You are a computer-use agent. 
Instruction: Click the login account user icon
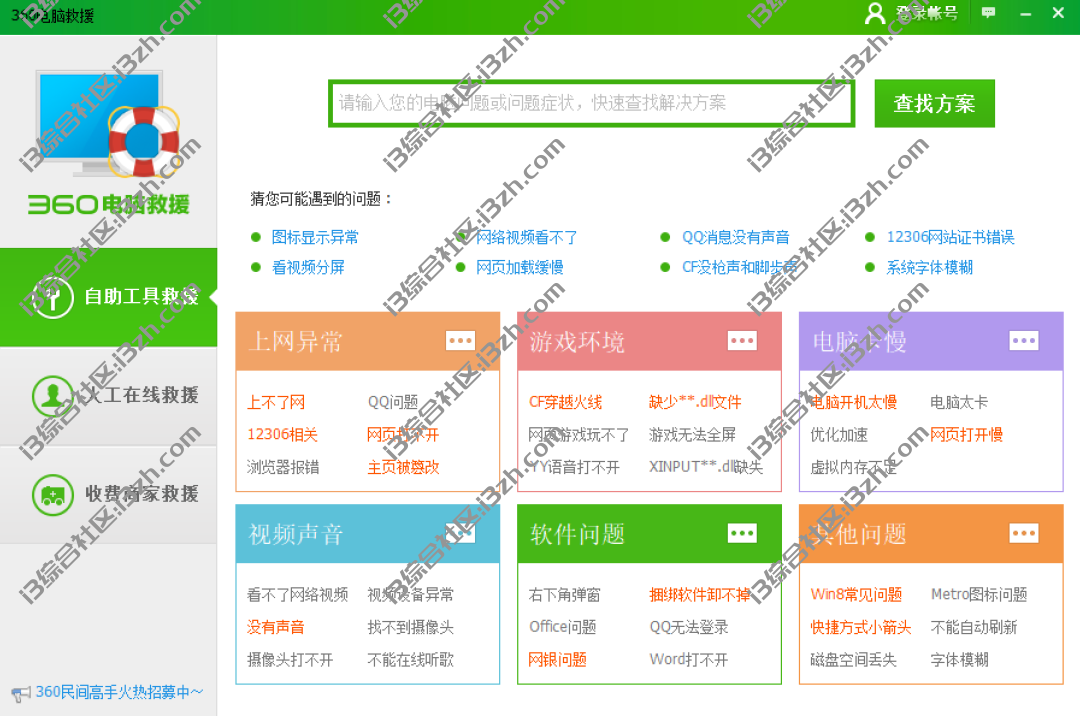pyautogui.click(x=874, y=13)
